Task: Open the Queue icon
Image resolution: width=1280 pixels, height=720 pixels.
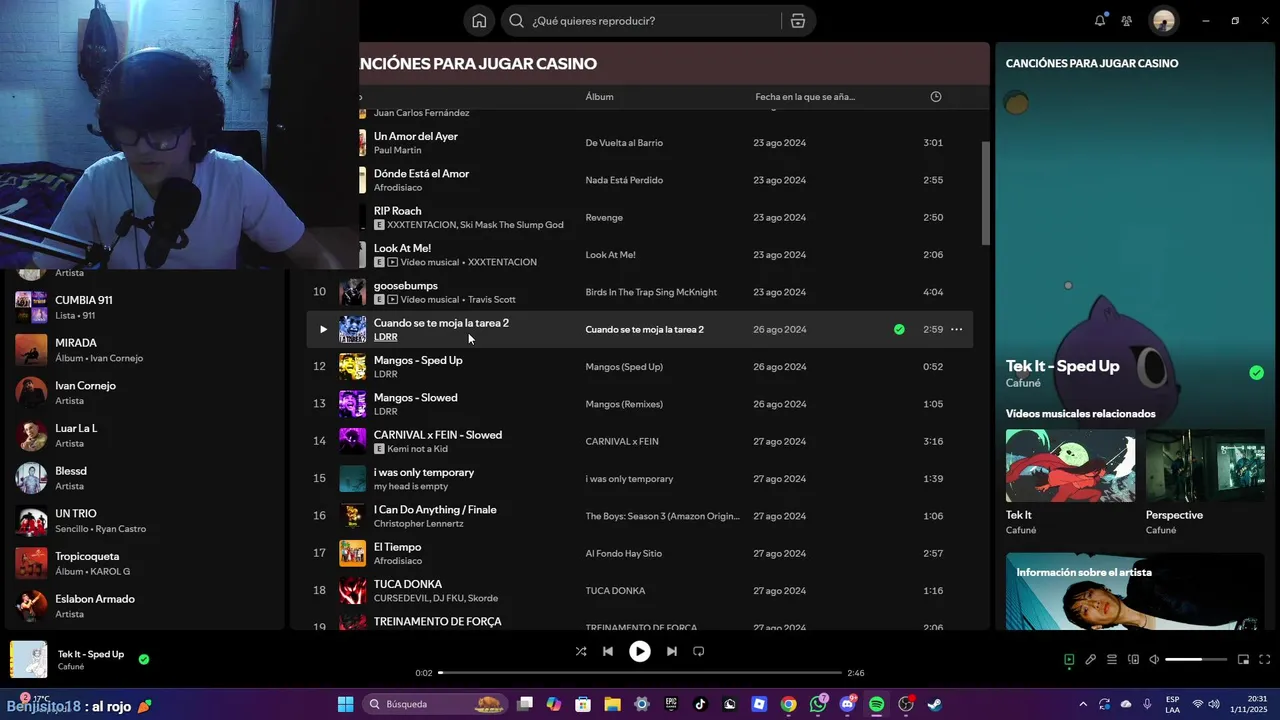Action: 1112,660
